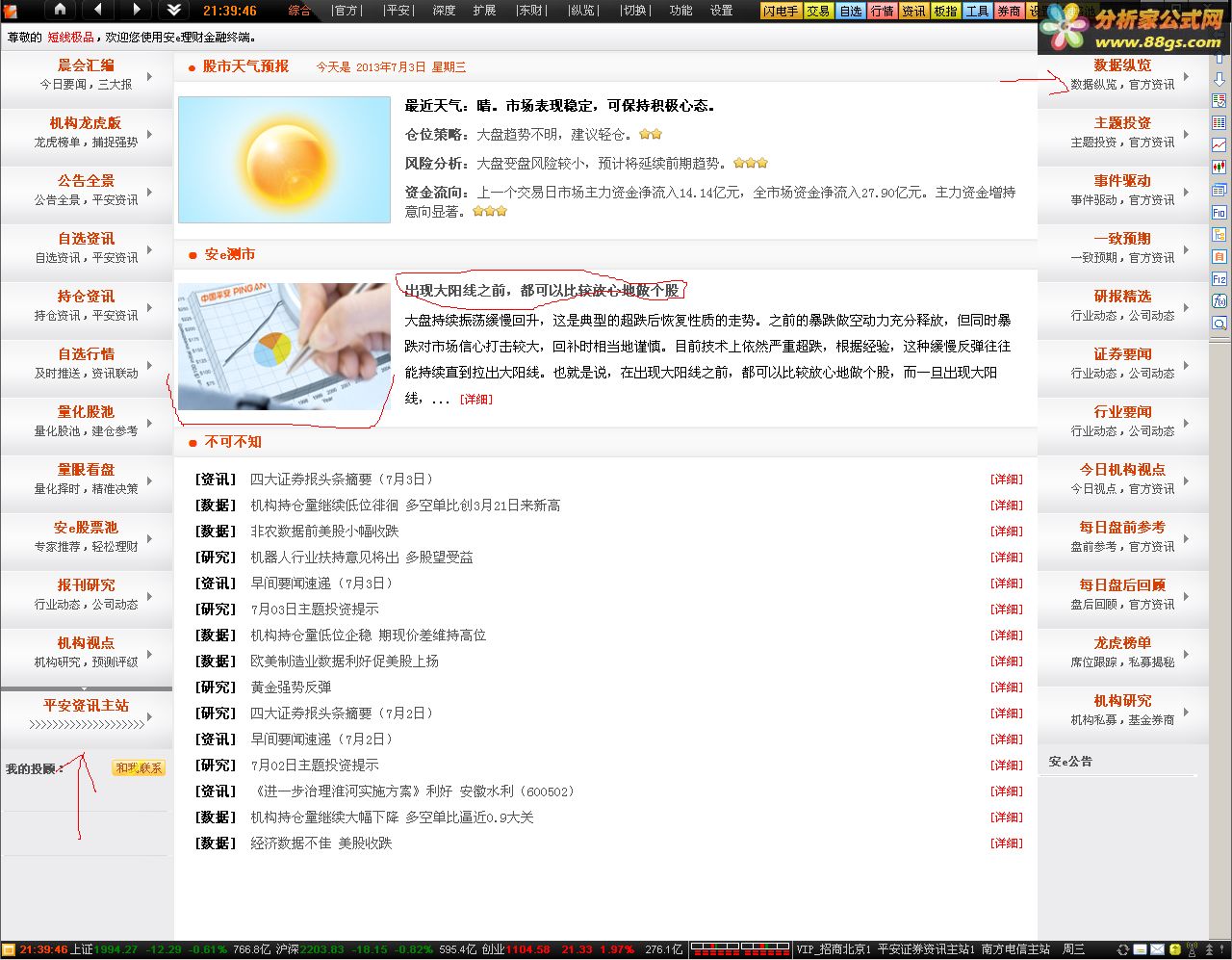Open the application logo icon at top-left

click(x=11, y=11)
